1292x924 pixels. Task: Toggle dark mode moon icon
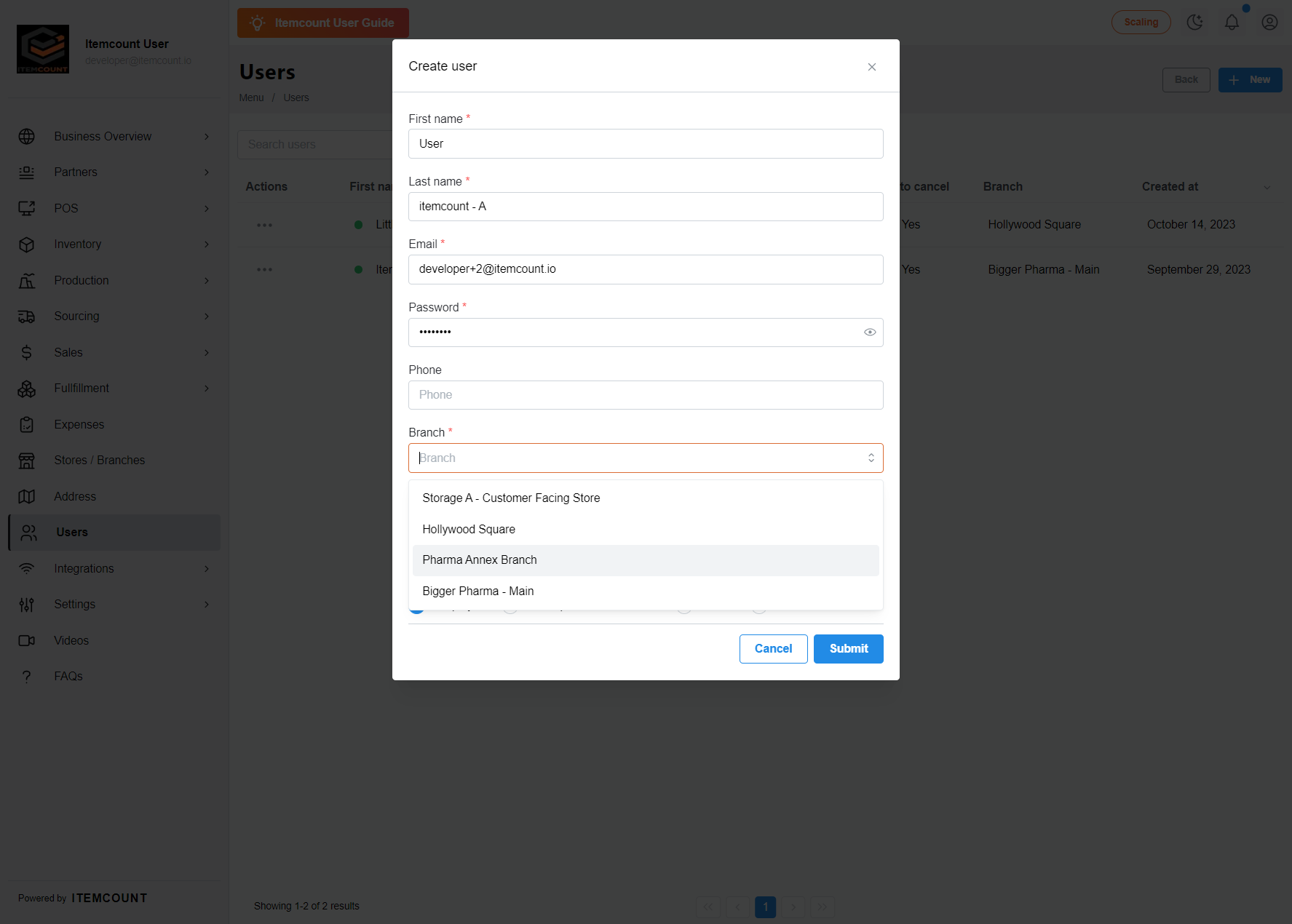tap(1195, 23)
